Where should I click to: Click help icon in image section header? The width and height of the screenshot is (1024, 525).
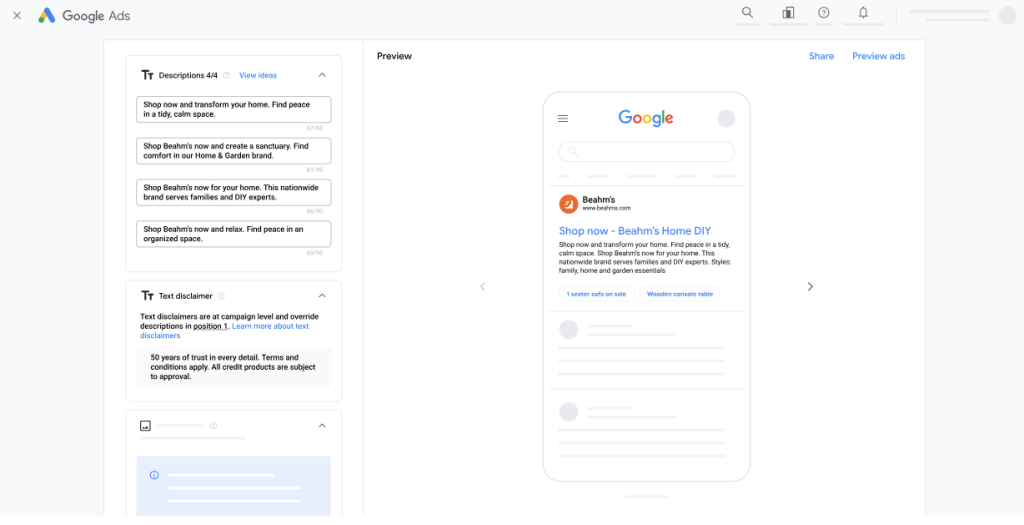(x=214, y=426)
